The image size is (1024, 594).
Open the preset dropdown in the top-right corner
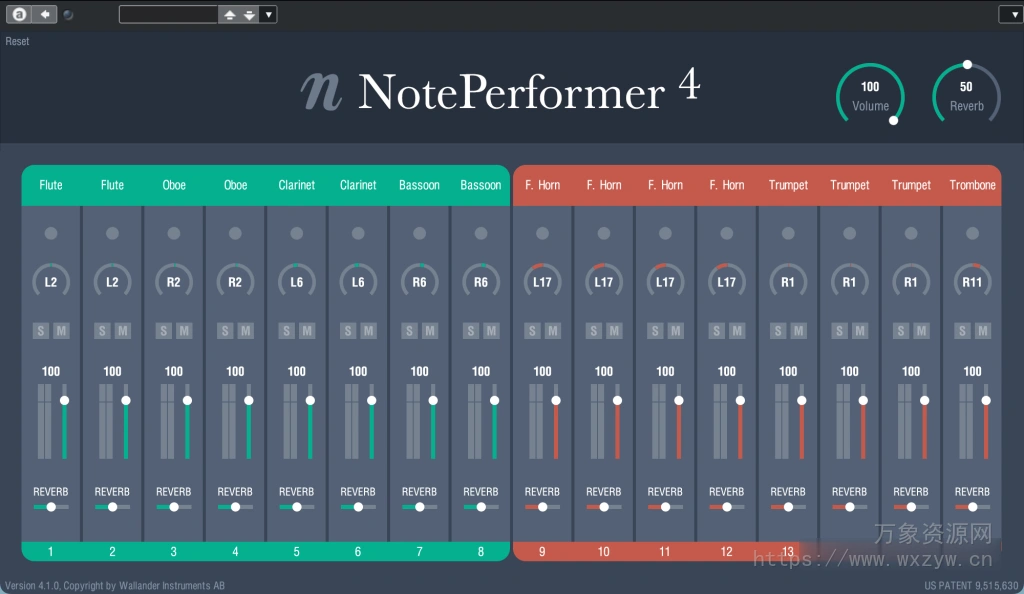(1011, 13)
